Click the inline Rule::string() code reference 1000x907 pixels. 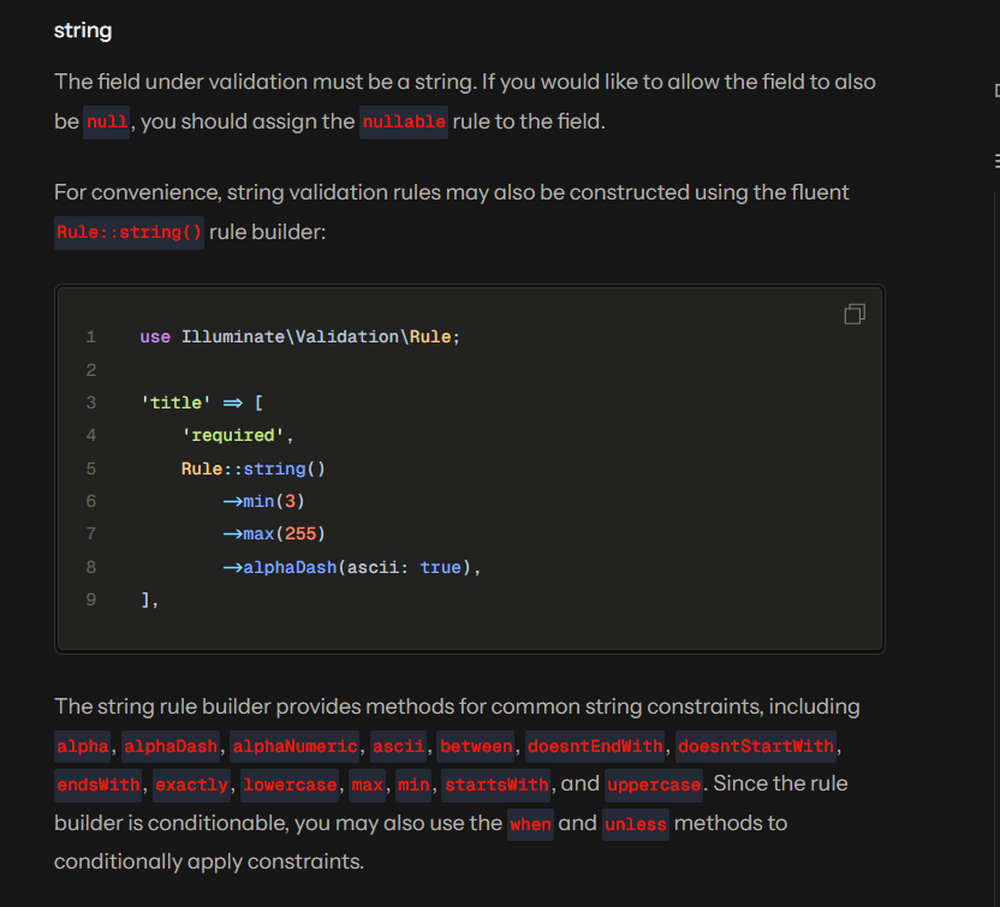129,232
